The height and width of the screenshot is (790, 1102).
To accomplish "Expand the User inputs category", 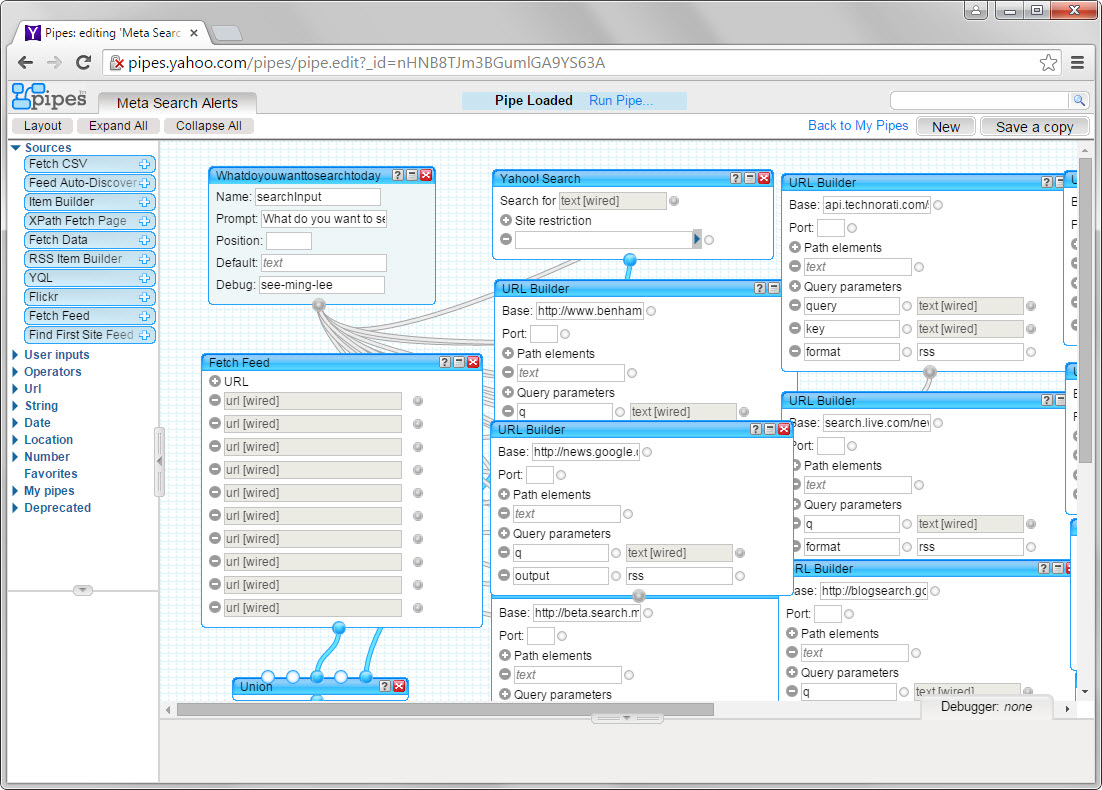I will tap(15, 355).
